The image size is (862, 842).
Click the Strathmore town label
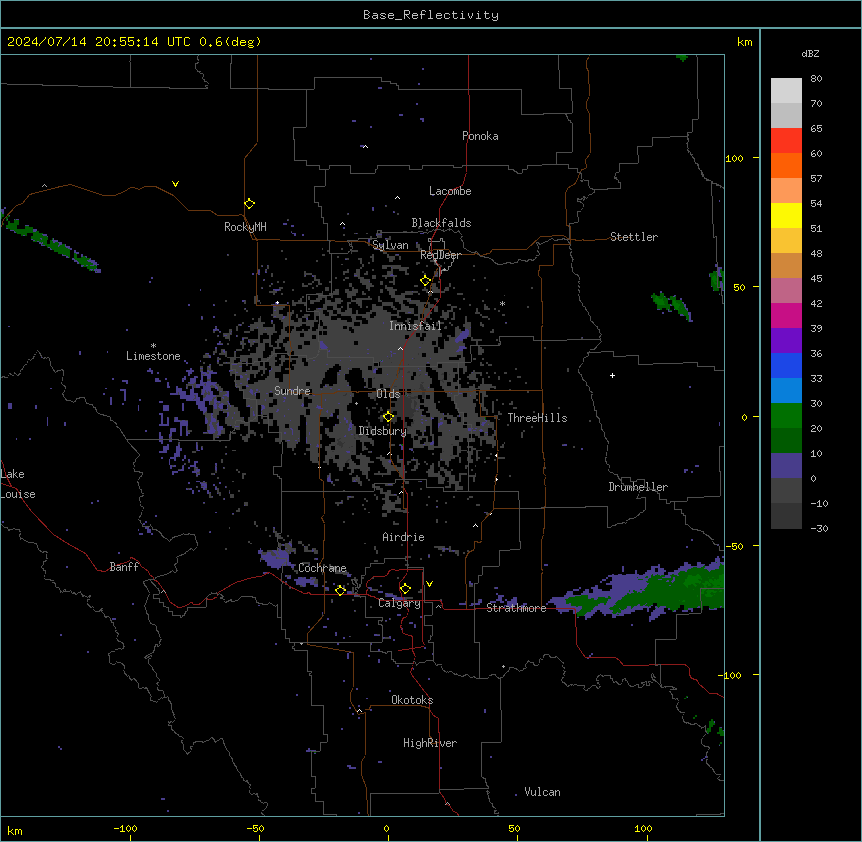click(516, 608)
